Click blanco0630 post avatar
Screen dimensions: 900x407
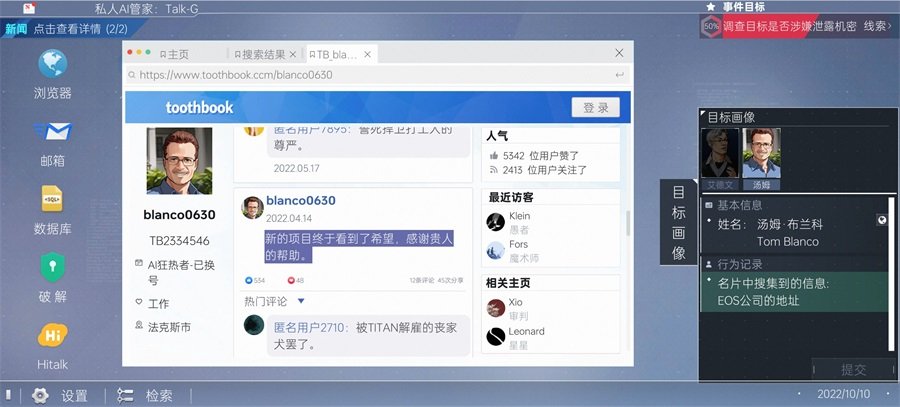coord(253,207)
